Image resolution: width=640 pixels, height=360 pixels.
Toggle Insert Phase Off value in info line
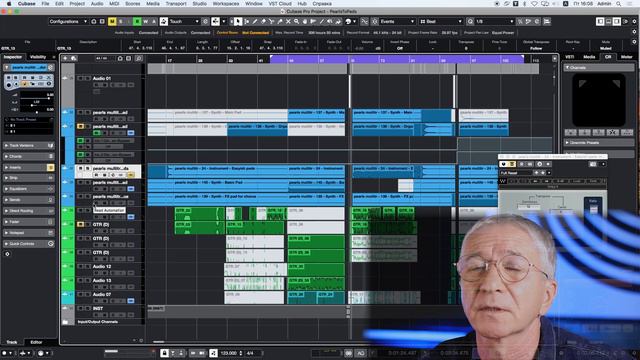tap(400, 48)
